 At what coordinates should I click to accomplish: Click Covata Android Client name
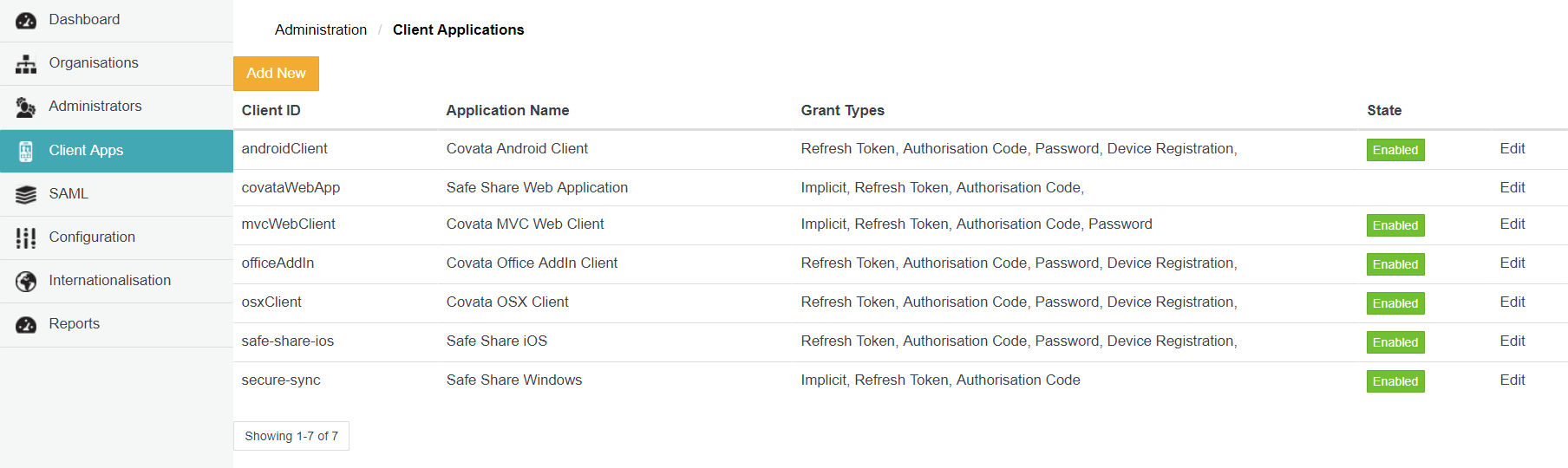click(517, 149)
